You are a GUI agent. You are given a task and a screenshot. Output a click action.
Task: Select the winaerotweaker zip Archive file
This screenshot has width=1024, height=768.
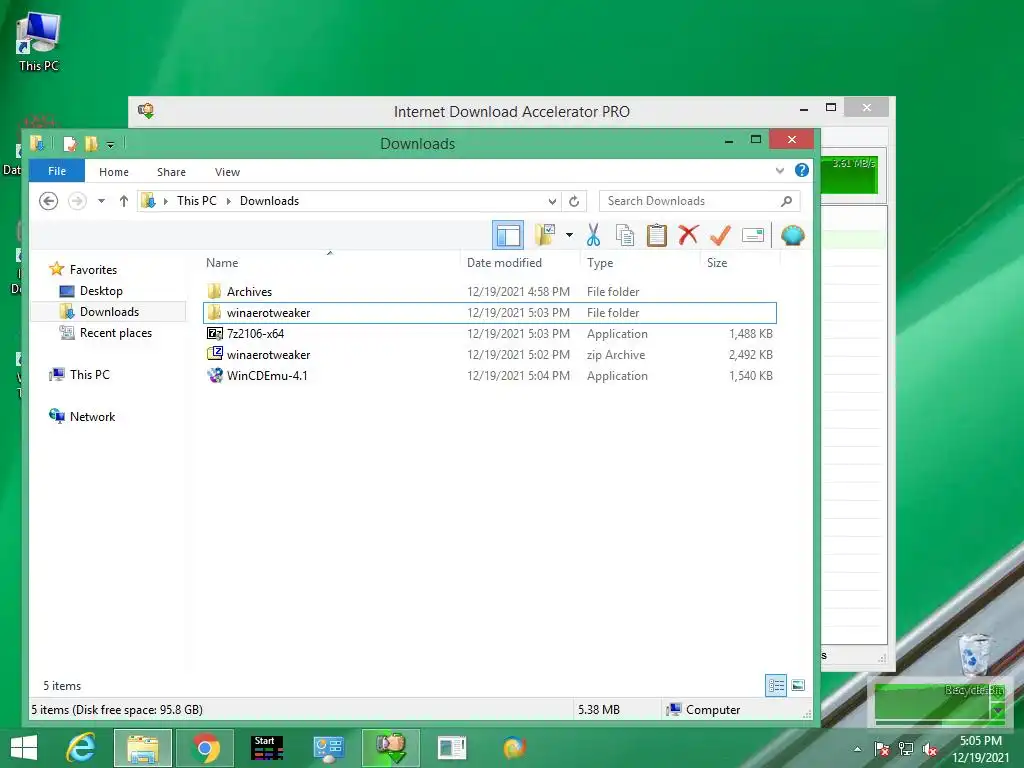point(490,355)
